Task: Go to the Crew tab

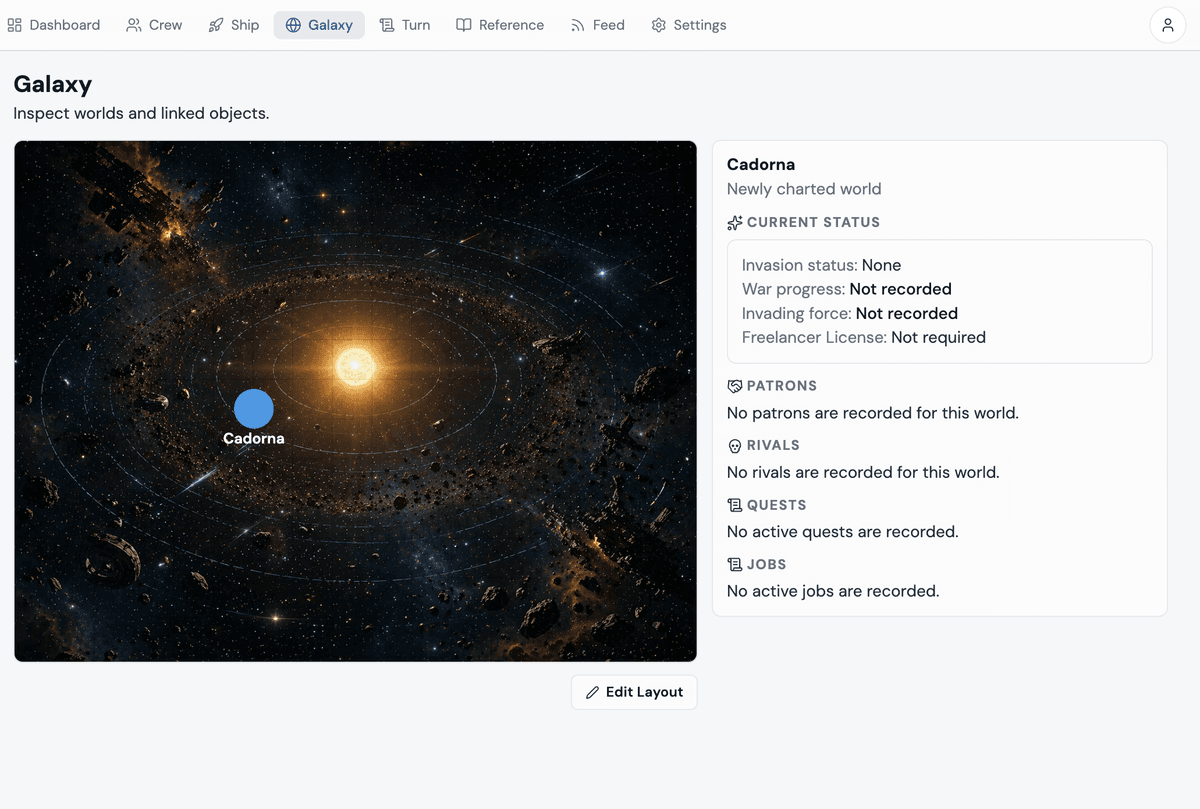Action: pyautogui.click(x=154, y=25)
